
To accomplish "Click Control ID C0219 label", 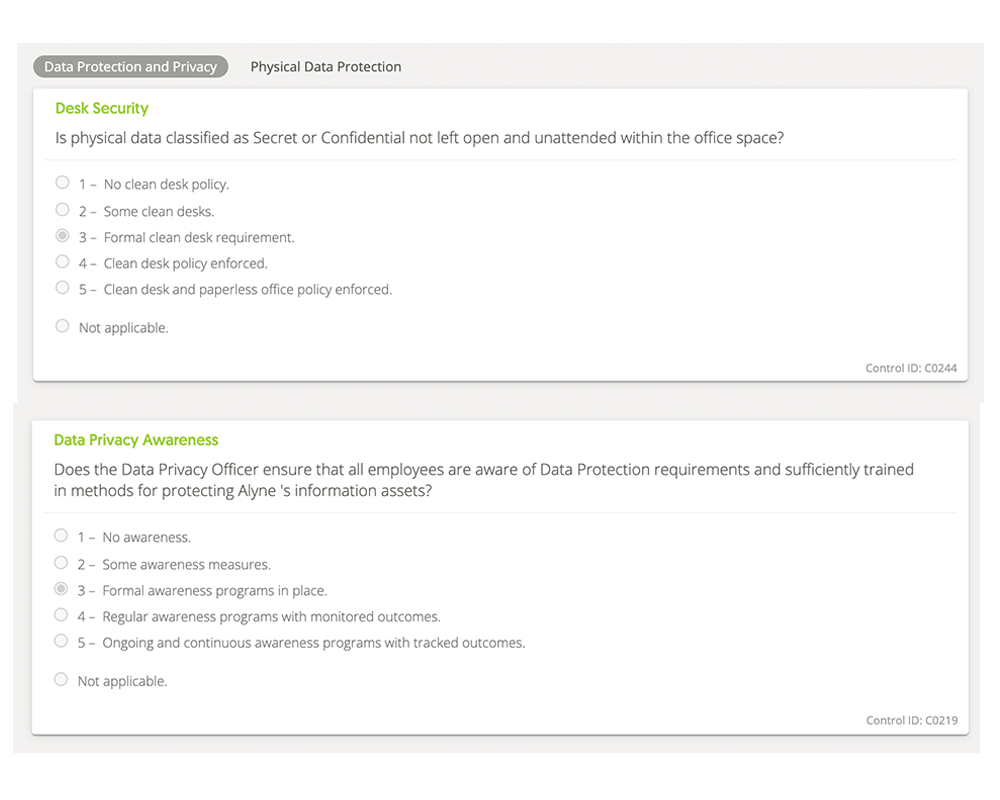I will coord(911,720).
